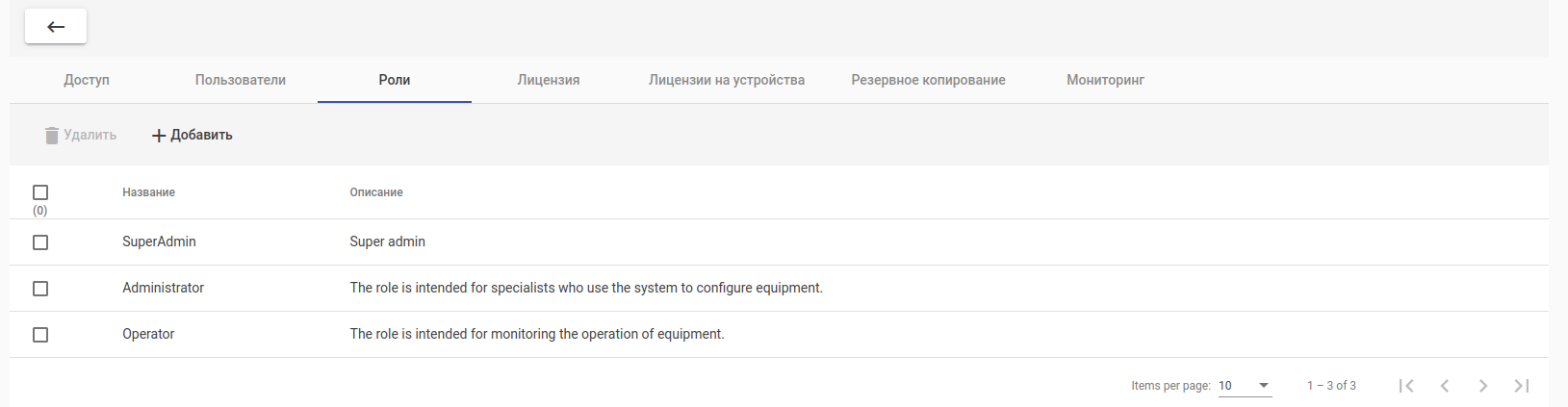Screen dimensions: 1568x407
Task: Open the Мониторинг tab
Action: (1105, 80)
